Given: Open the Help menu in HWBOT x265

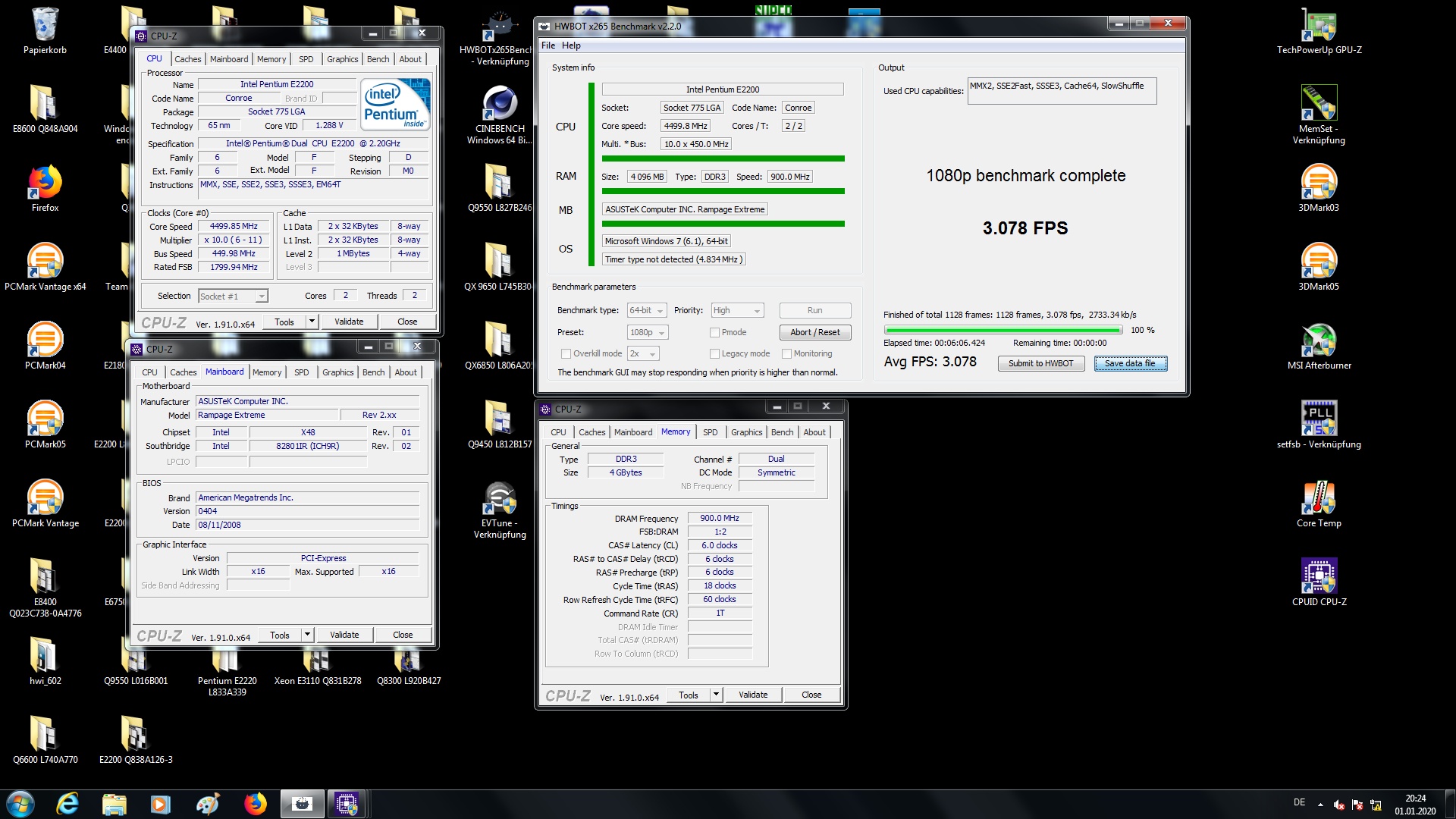Looking at the screenshot, I should point(571,45).
